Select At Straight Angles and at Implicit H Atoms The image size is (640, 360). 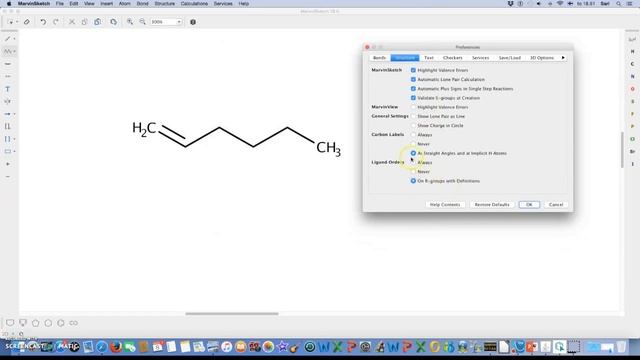(413, 153)
